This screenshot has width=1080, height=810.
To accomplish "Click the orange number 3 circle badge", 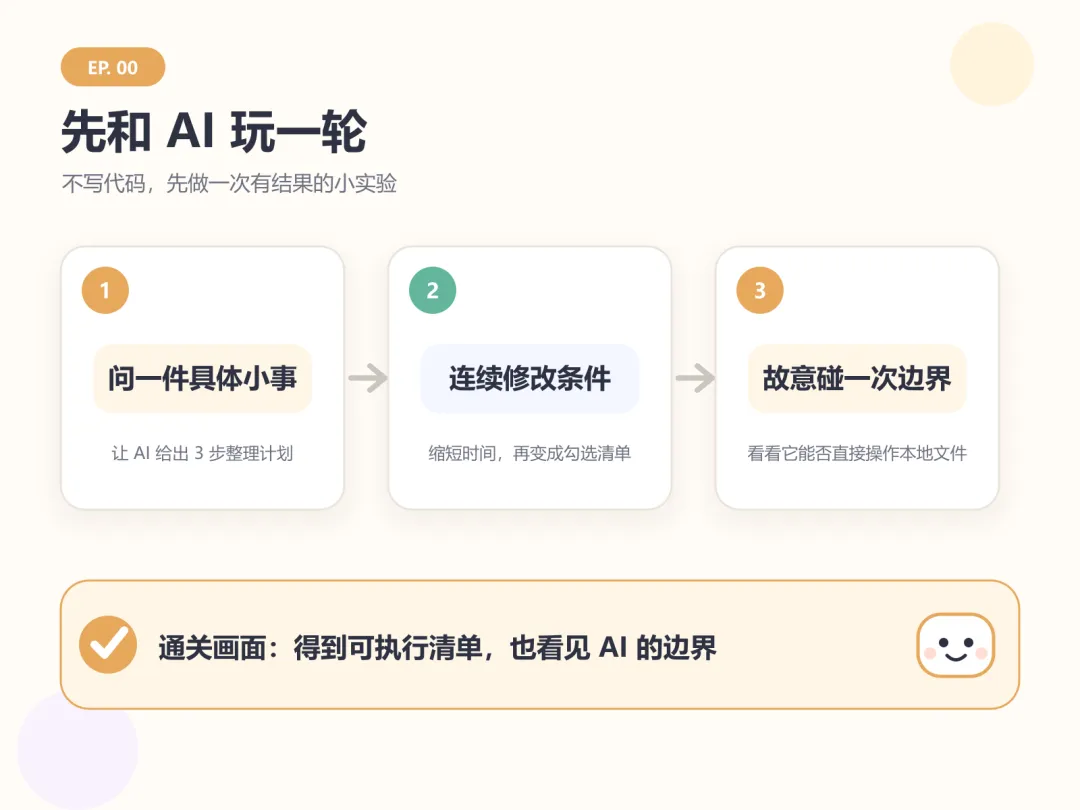I will pyautogui.click(x=760, y=290).
